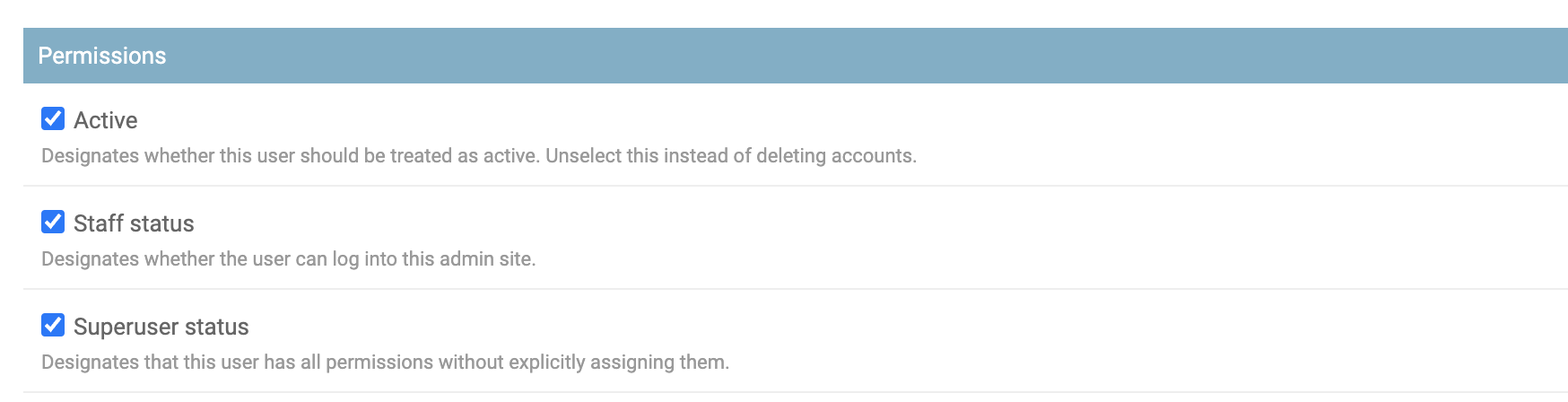Click blank space right of Superuser status label
The image size is (1568, 402).
click(718, 327)
